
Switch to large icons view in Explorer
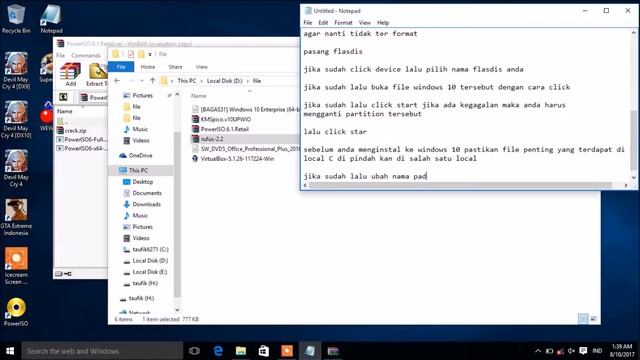click(x=593, y=319)
